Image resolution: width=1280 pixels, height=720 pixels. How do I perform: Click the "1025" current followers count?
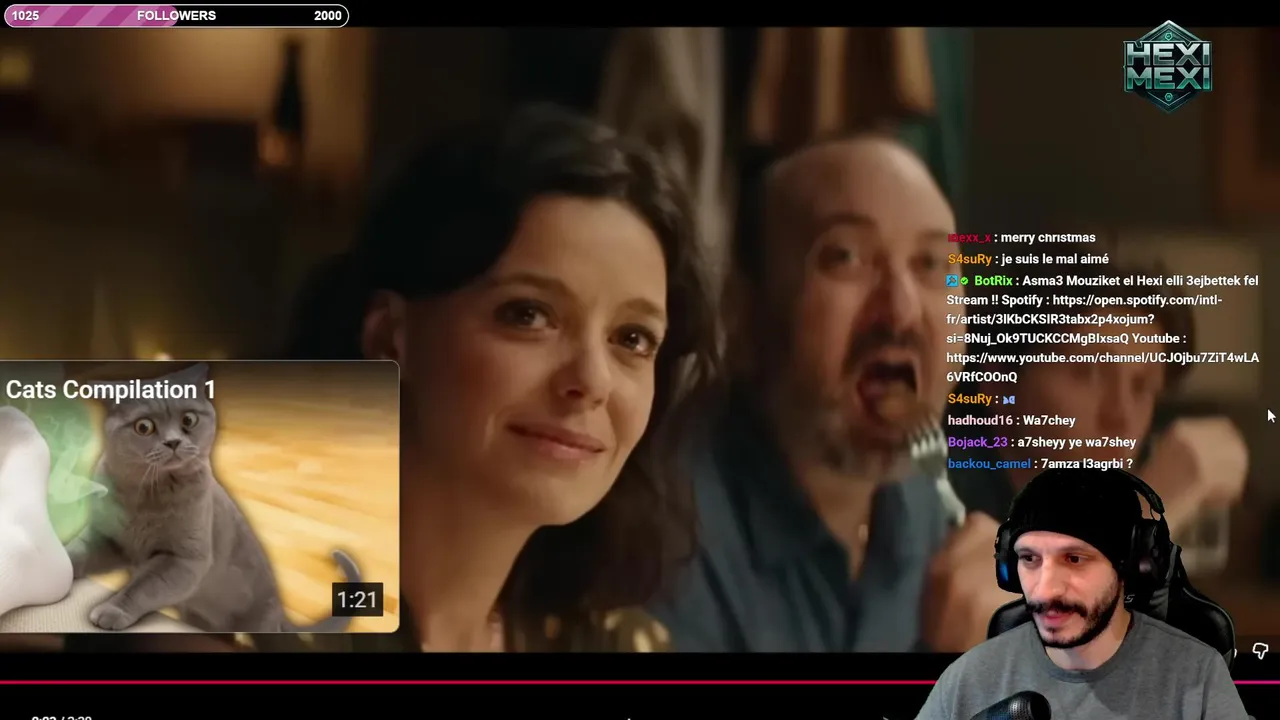(x=25, y=15)
